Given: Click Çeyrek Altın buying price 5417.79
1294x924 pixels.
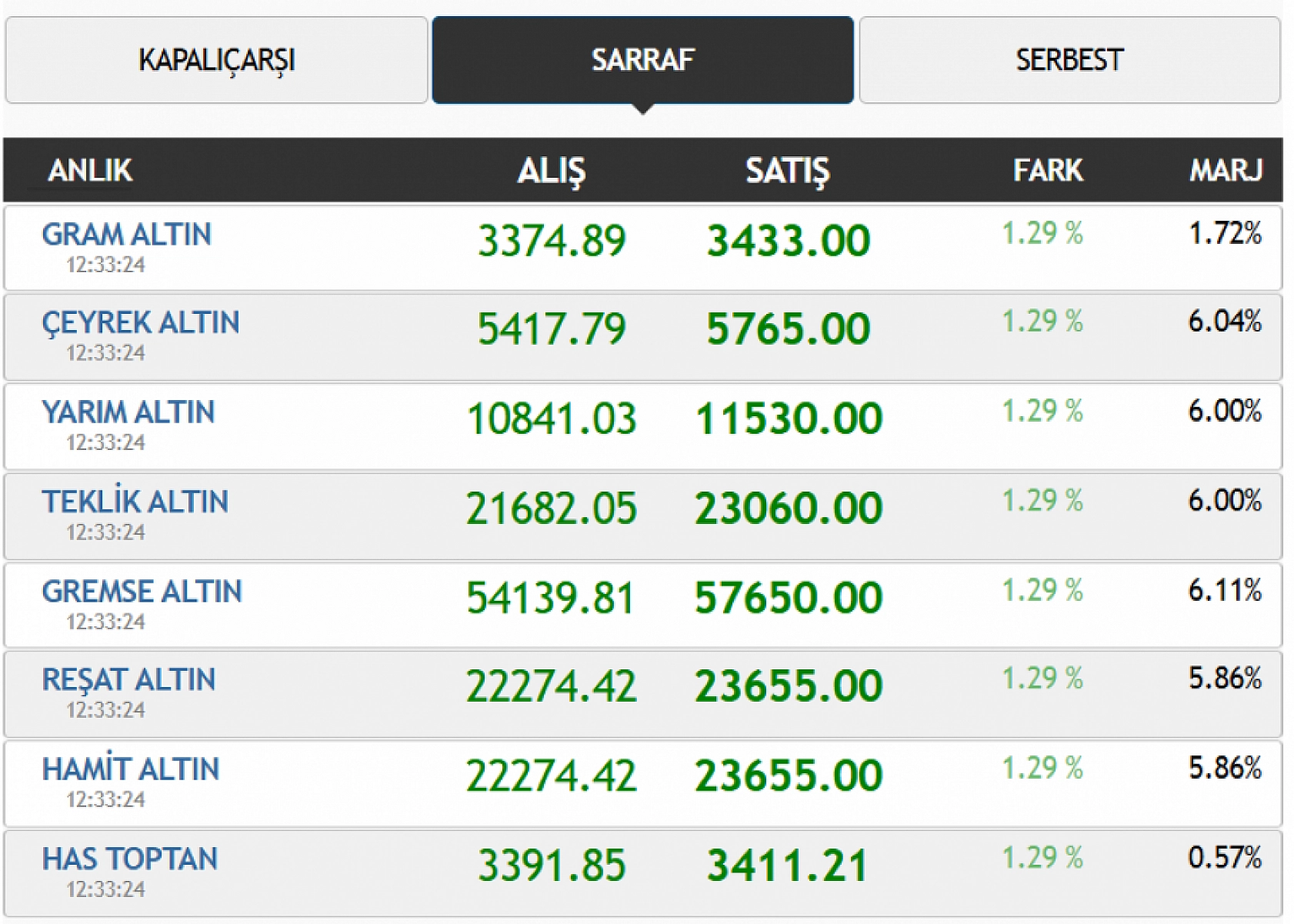Looking at the screenshot, I should (552, 329).
